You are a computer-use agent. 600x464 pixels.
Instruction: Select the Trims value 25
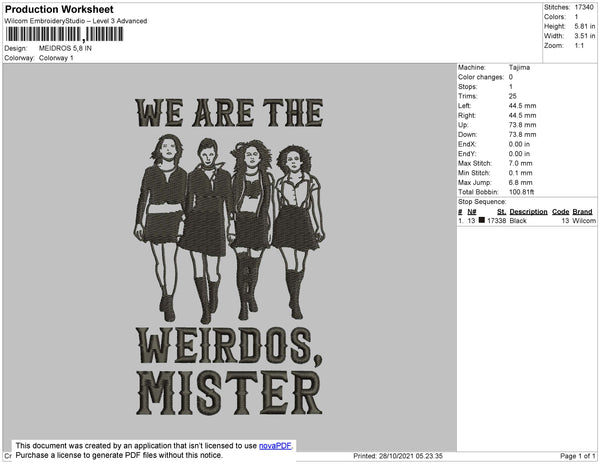point(512,96)
